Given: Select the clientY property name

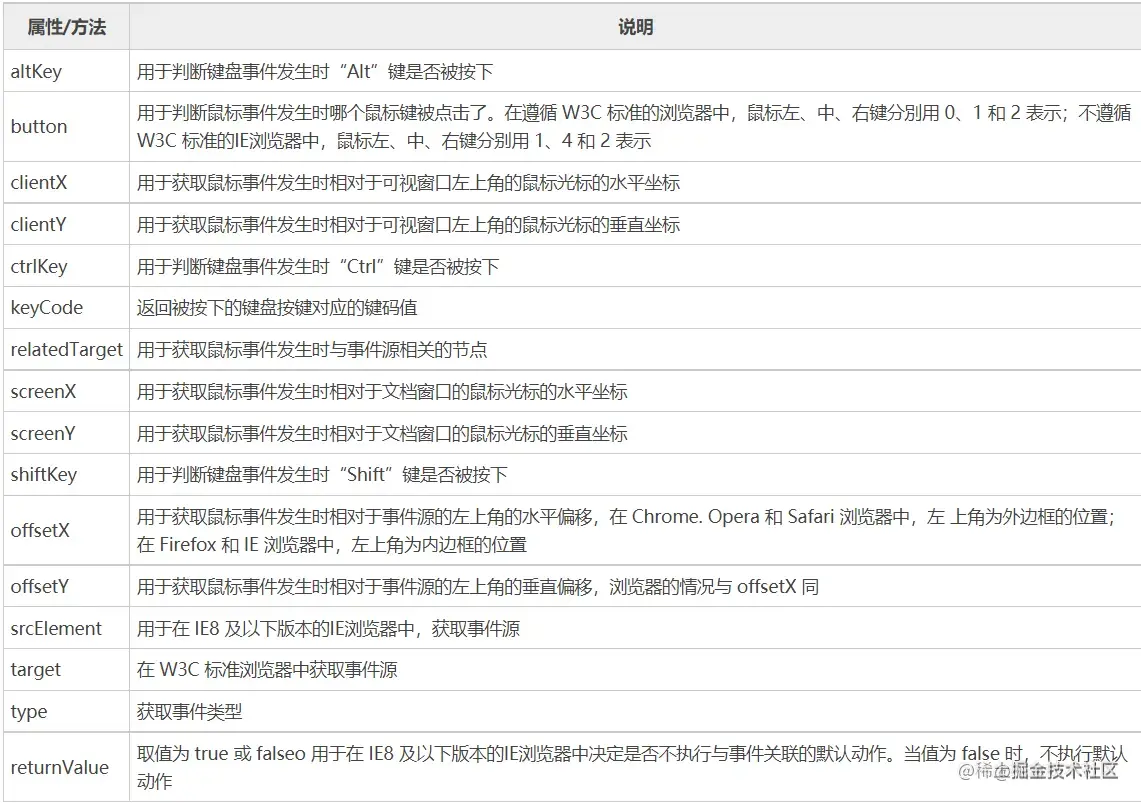Looking at the screenshot, I should [40, 224].
